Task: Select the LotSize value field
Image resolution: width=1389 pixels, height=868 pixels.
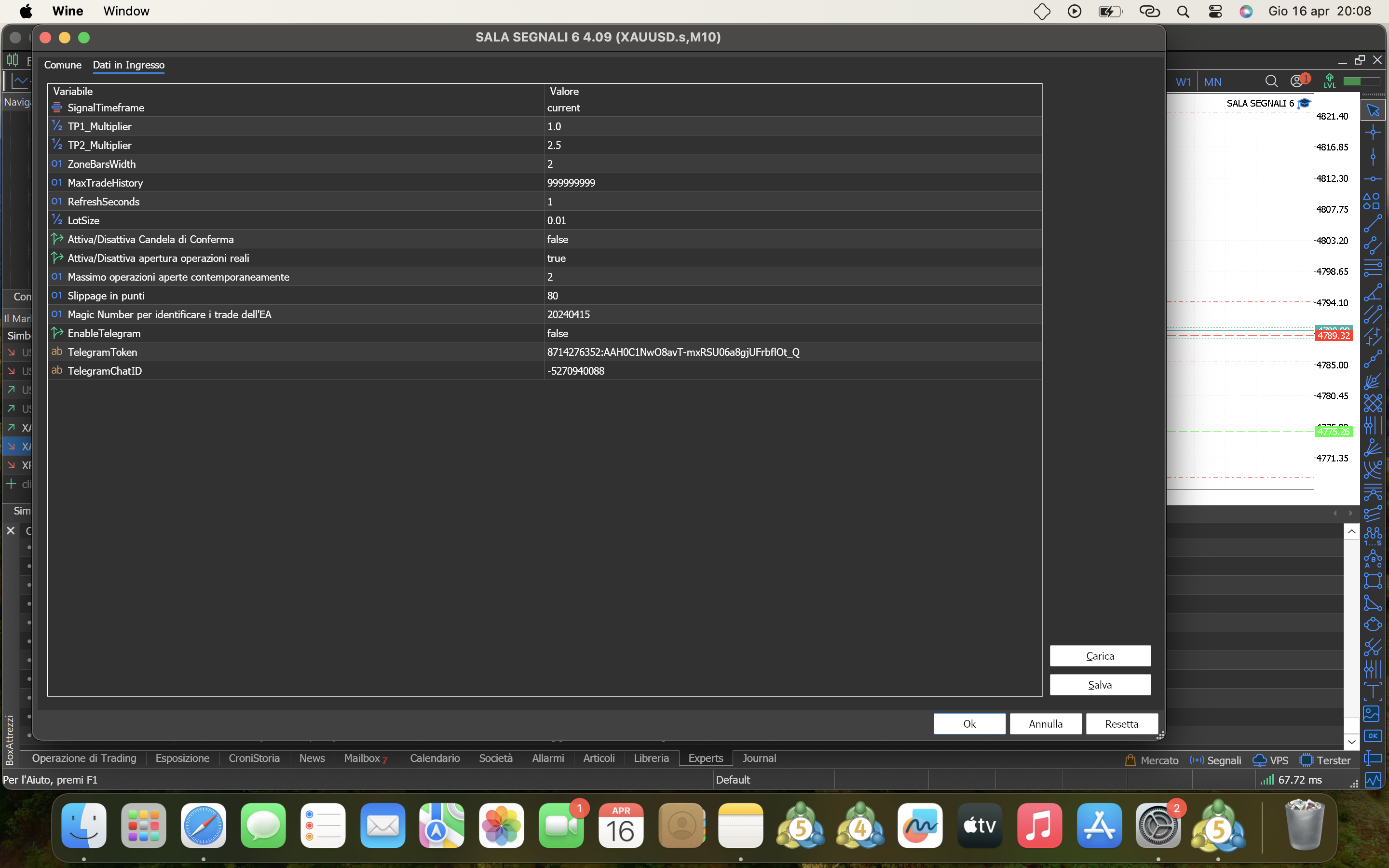Action: 556,220
